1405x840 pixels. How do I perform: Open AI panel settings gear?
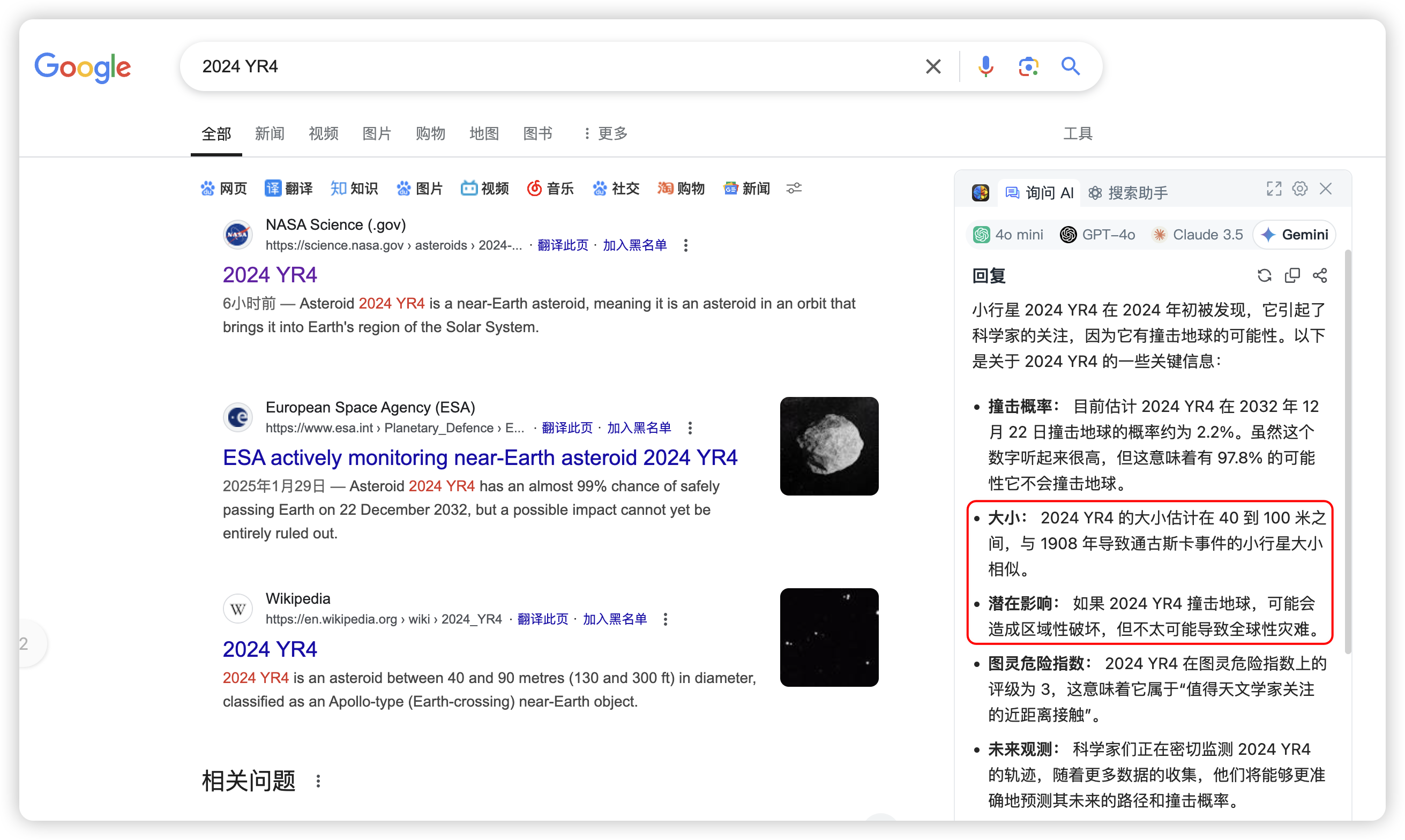click(1300, 189)
